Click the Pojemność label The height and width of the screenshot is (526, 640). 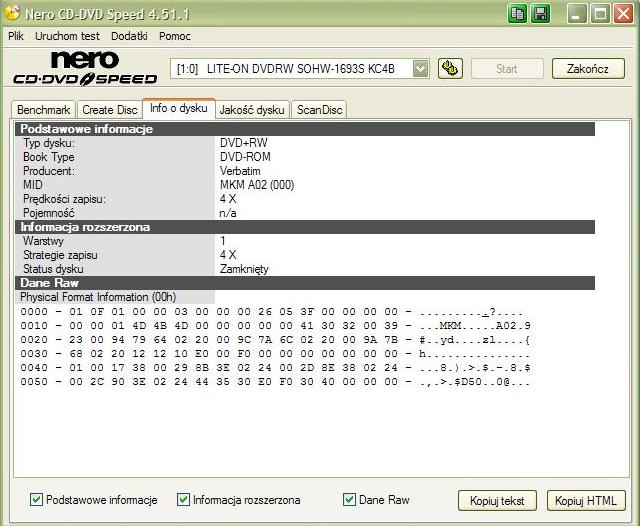49,213
